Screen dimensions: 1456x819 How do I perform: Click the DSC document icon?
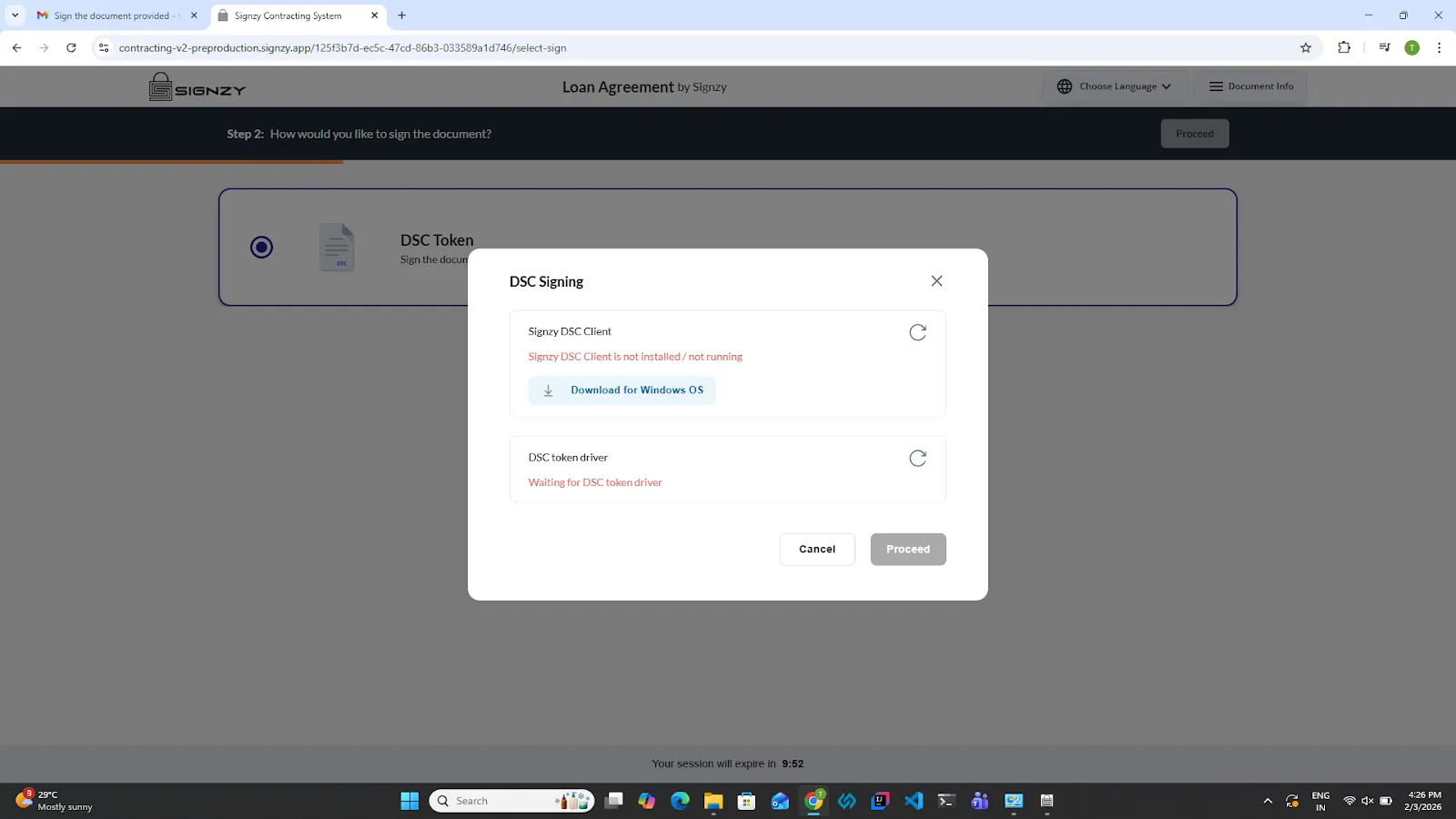(337, 247)
